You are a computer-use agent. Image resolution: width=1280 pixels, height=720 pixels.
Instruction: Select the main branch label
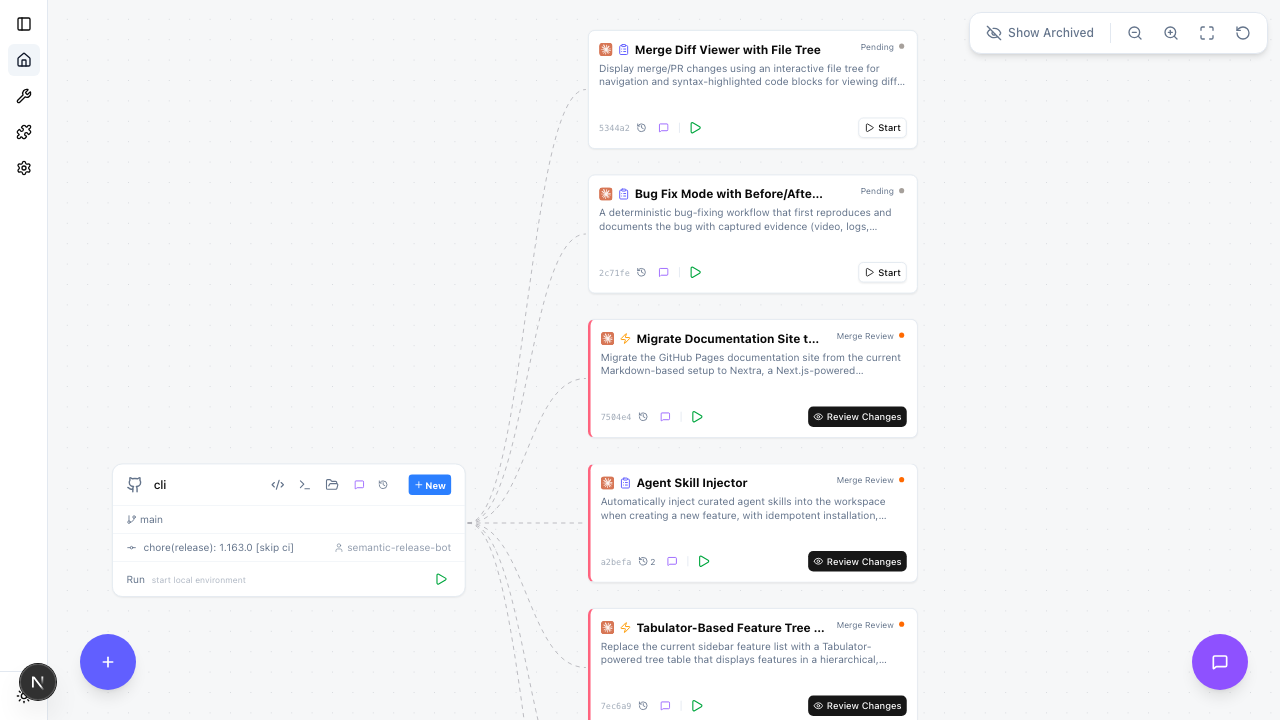click(x=151, y=520)
